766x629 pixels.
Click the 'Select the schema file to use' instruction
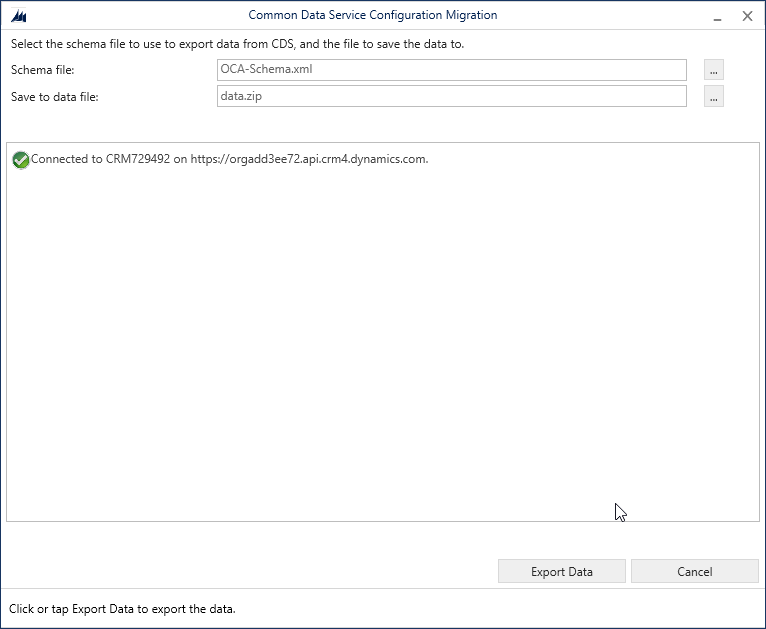click(x=237, y=44)
